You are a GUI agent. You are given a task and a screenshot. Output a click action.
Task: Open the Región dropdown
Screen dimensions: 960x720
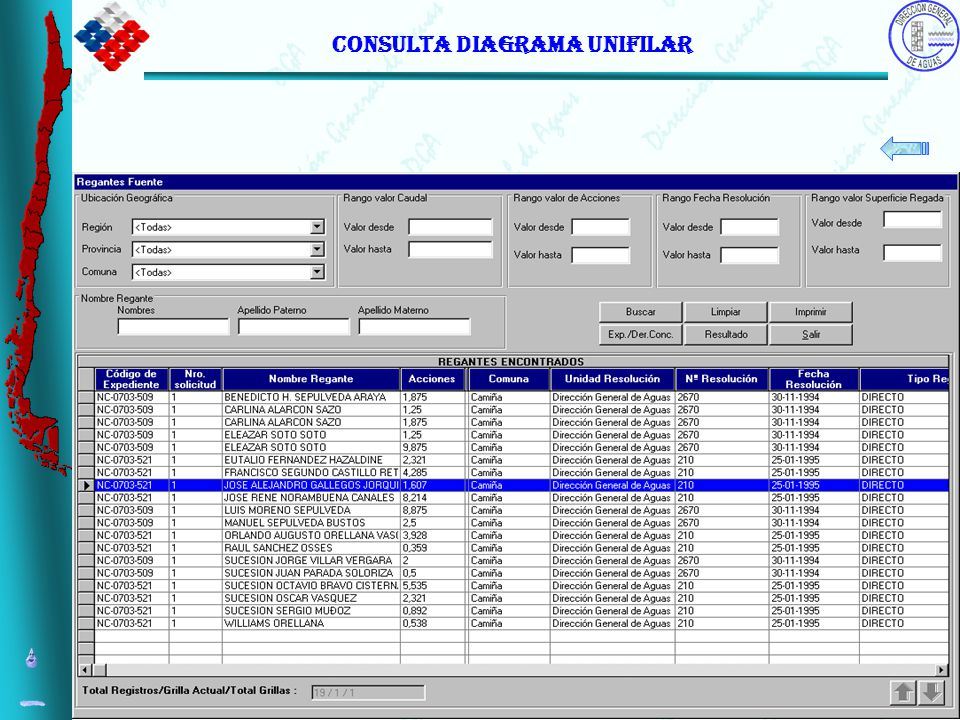[317, 227]
